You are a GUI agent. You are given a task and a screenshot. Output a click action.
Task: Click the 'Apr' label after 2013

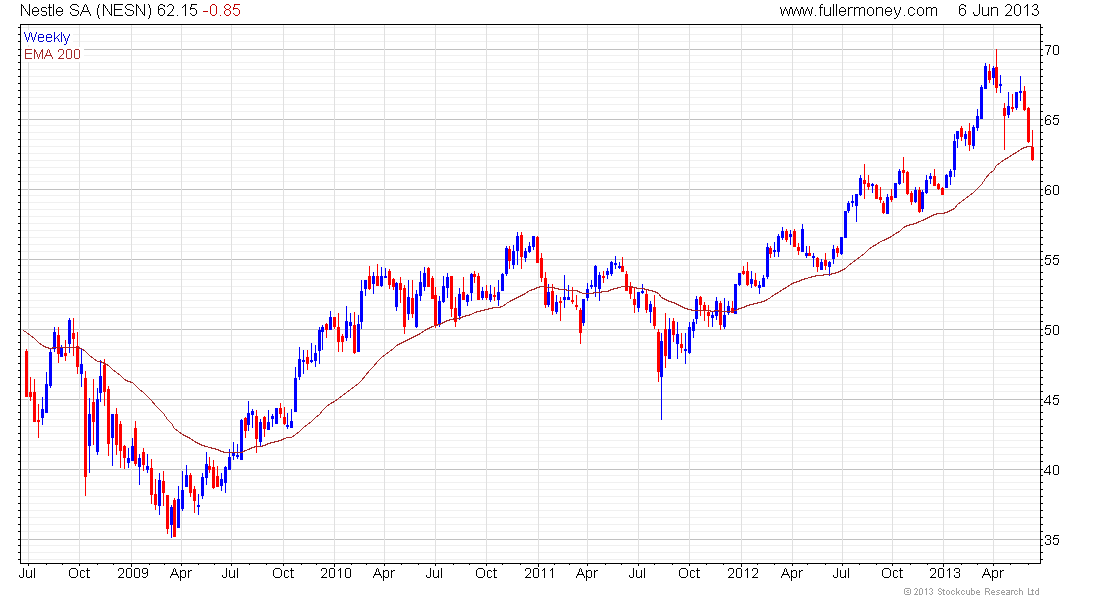(993, 574)
